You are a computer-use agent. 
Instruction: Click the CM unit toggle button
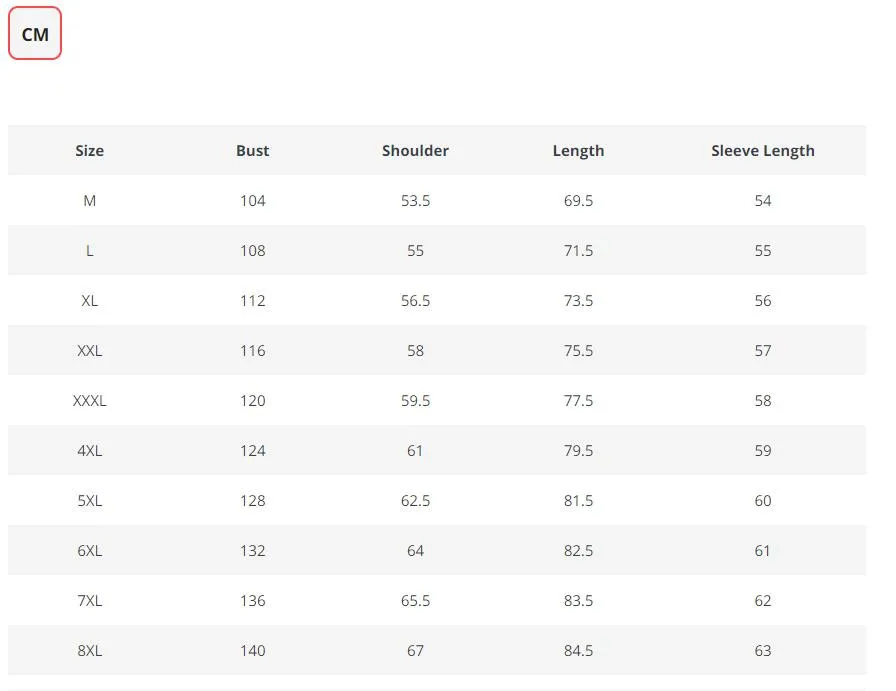point(35,34)
